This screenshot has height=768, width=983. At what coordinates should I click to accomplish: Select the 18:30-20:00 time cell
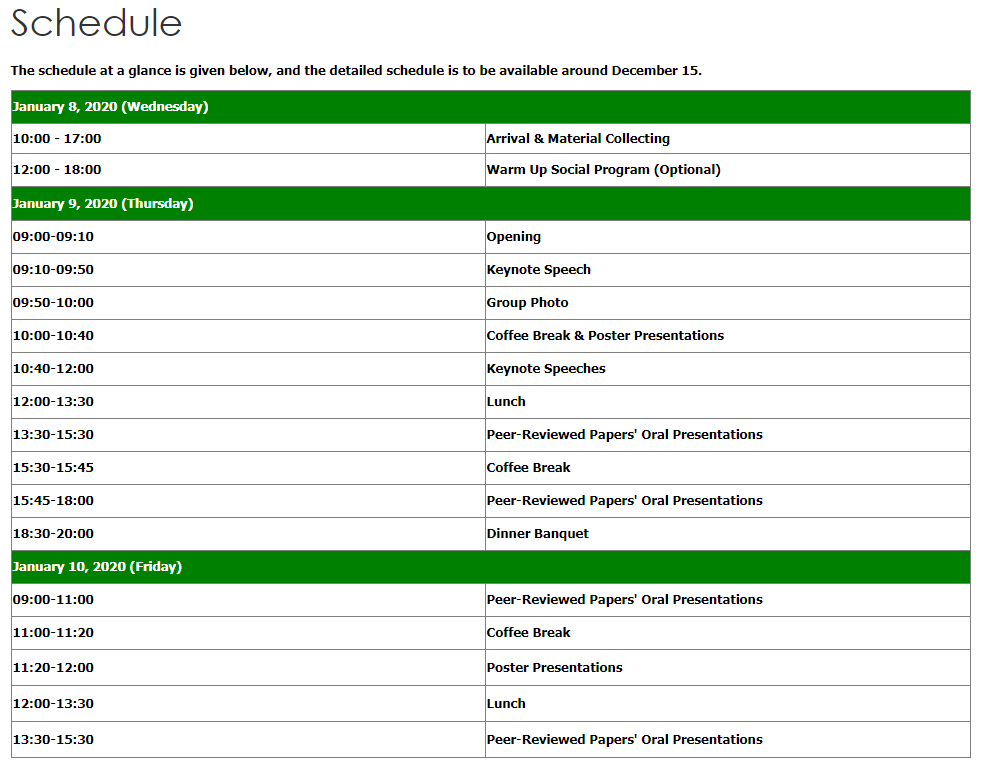coord(53,534)
